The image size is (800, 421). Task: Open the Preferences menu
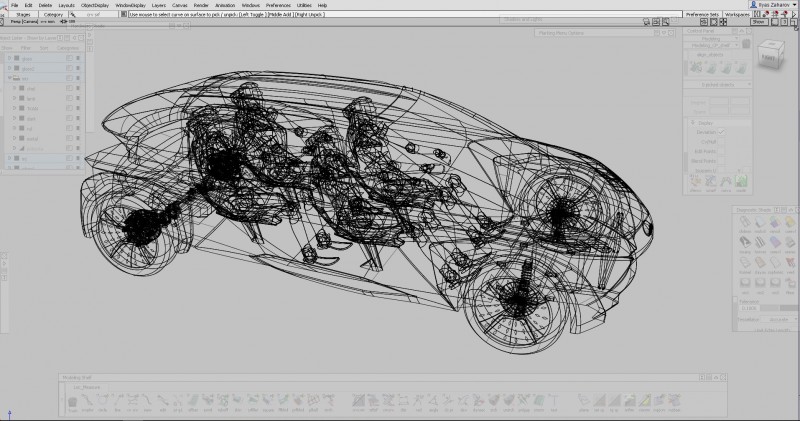[278, 5]
